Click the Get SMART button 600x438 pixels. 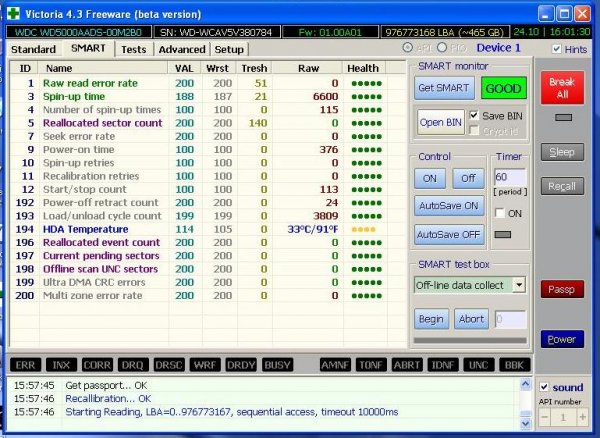444,88
